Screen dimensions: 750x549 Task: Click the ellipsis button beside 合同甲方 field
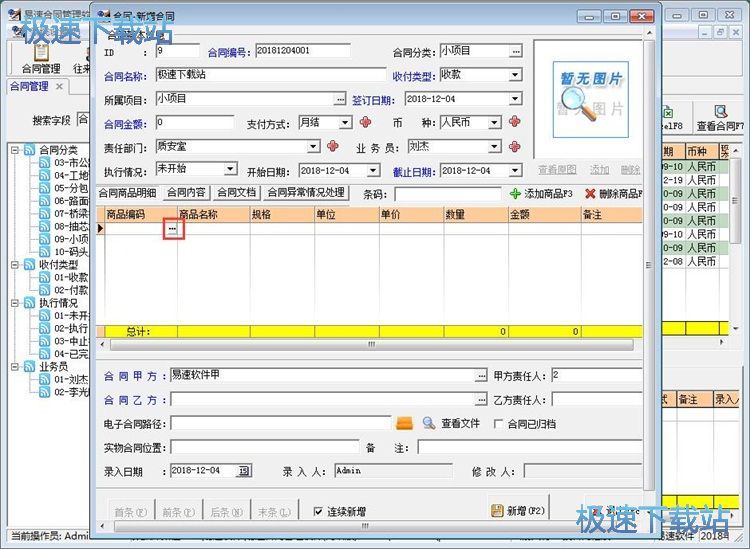click(481, 376)
